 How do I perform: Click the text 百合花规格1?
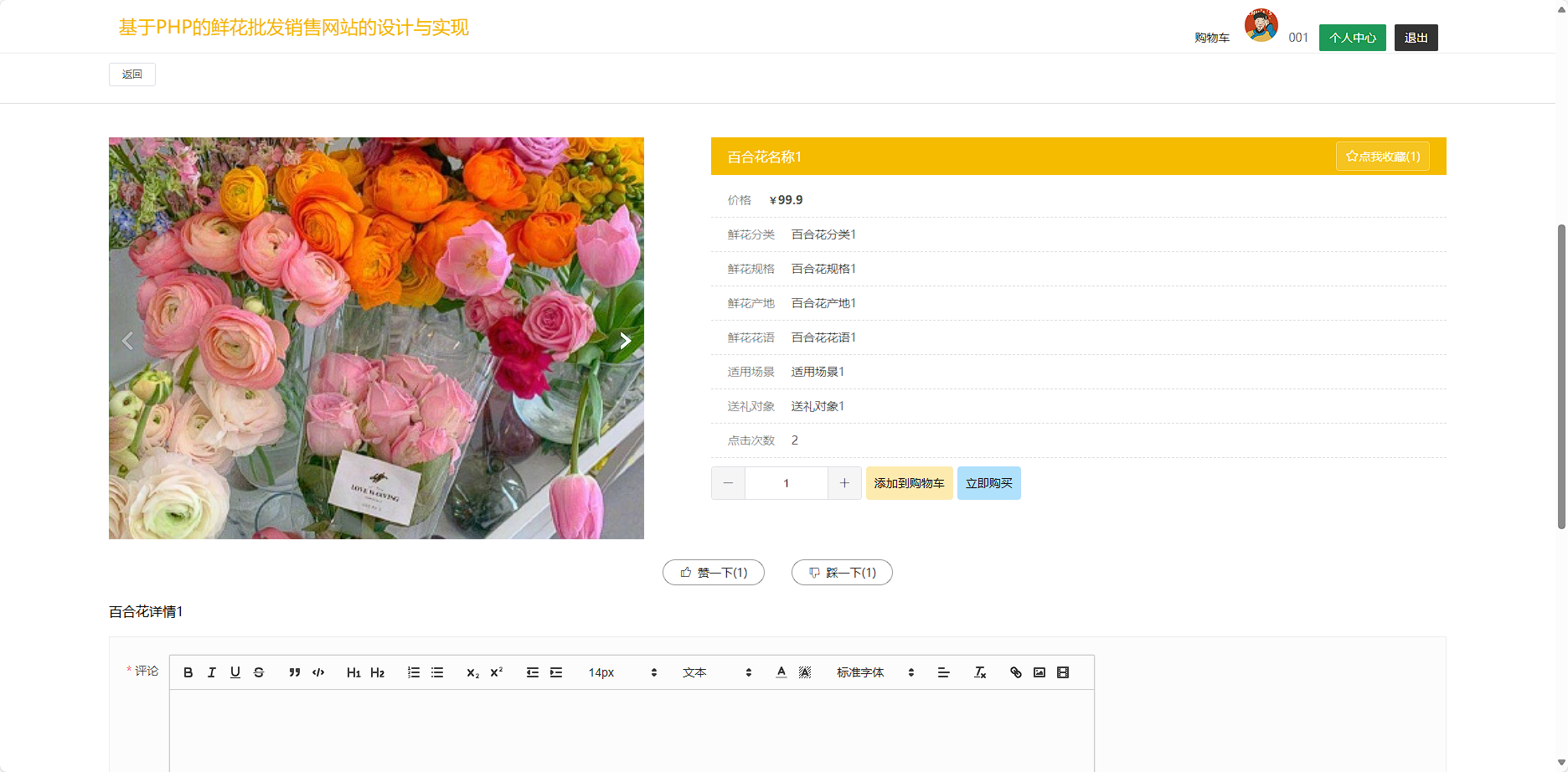(823, 269)
